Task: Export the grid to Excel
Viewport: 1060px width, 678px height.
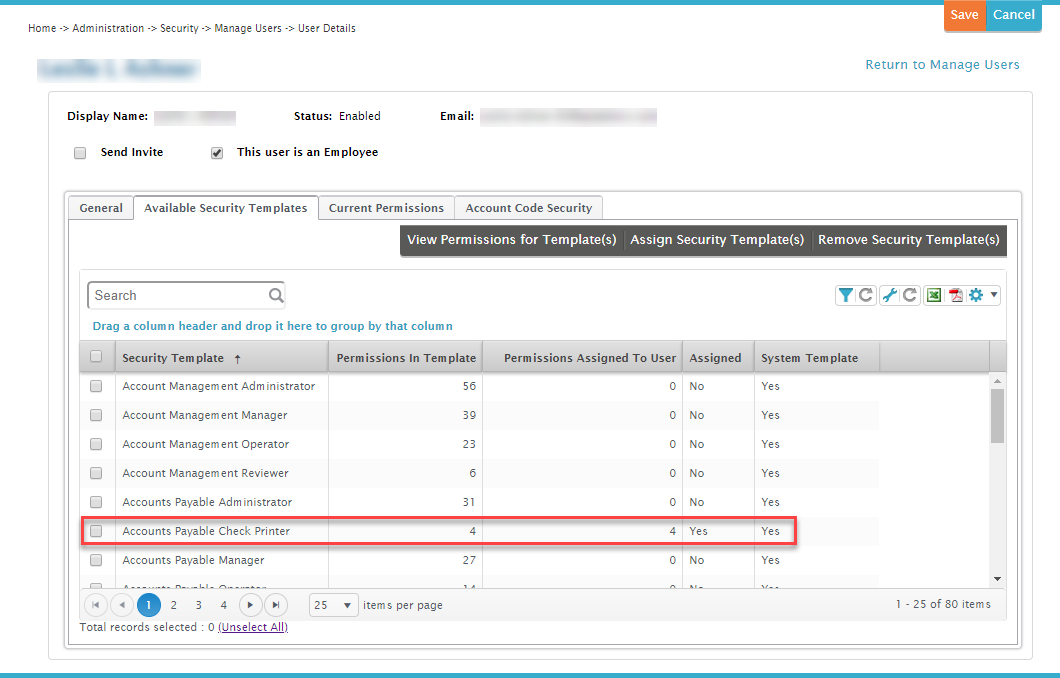Action: [x=934, y=295]
